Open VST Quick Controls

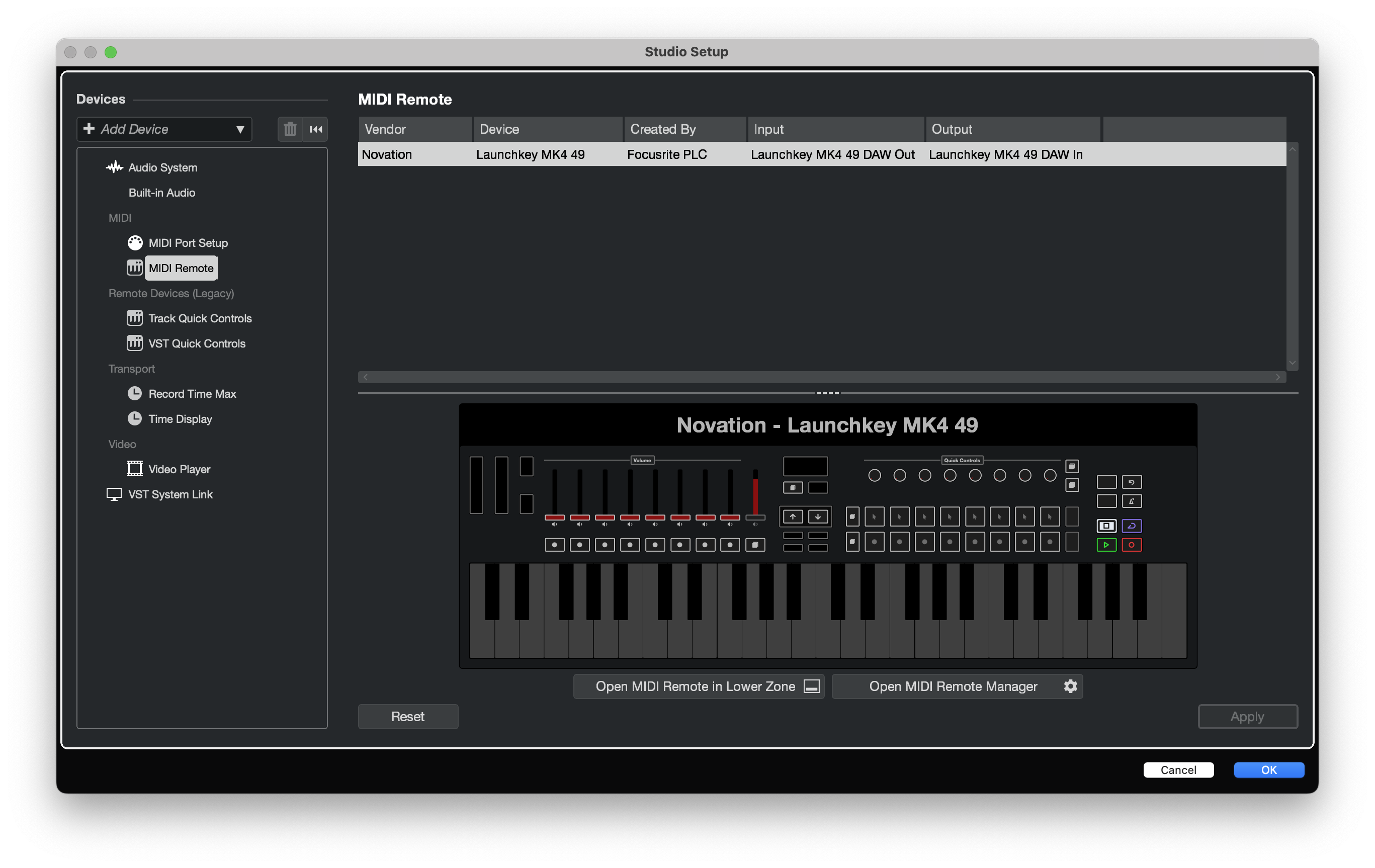click(197, 343)
